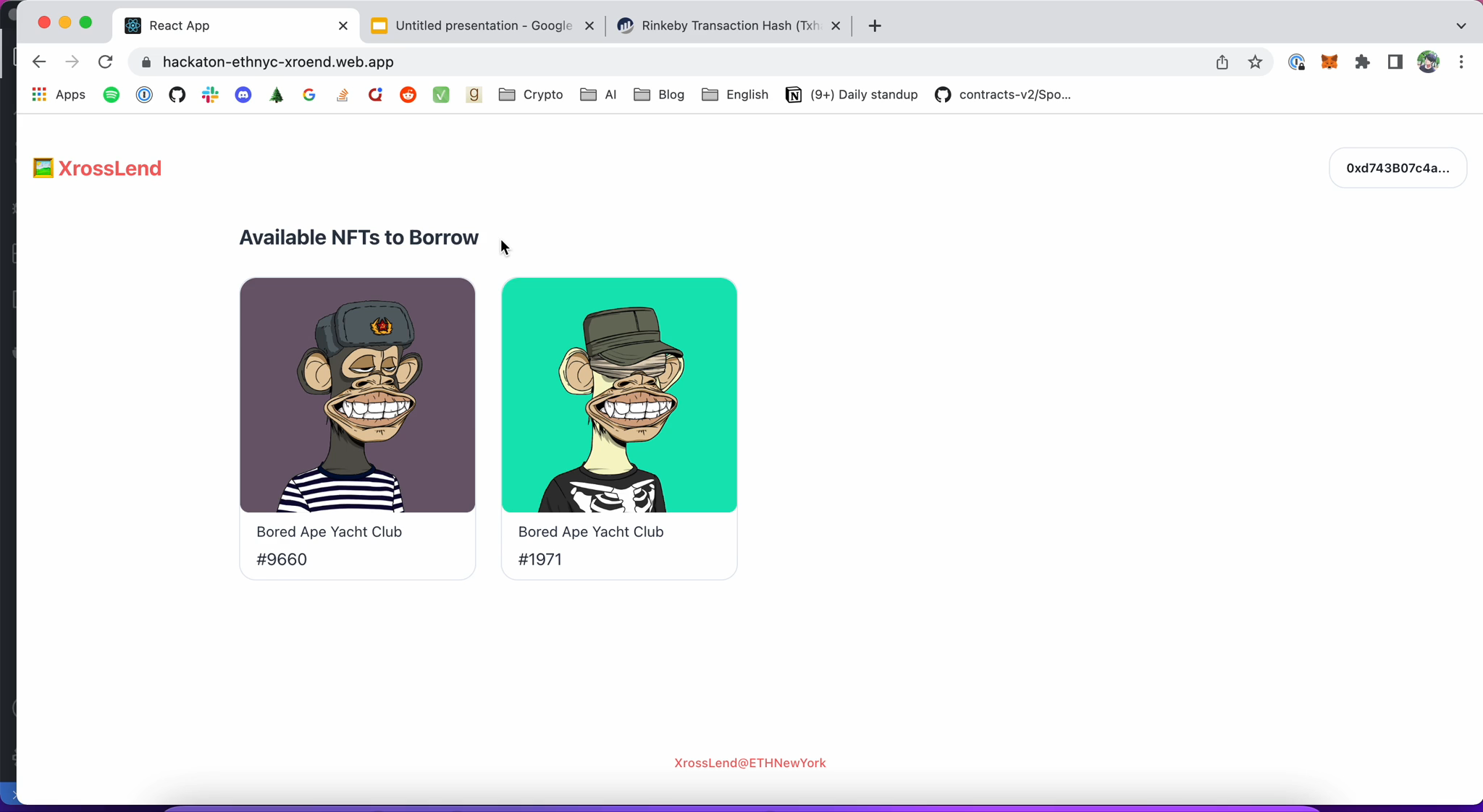Click the lock icon in address bar
This screenshot has width=1483, height=812.
tap(146, 62)
